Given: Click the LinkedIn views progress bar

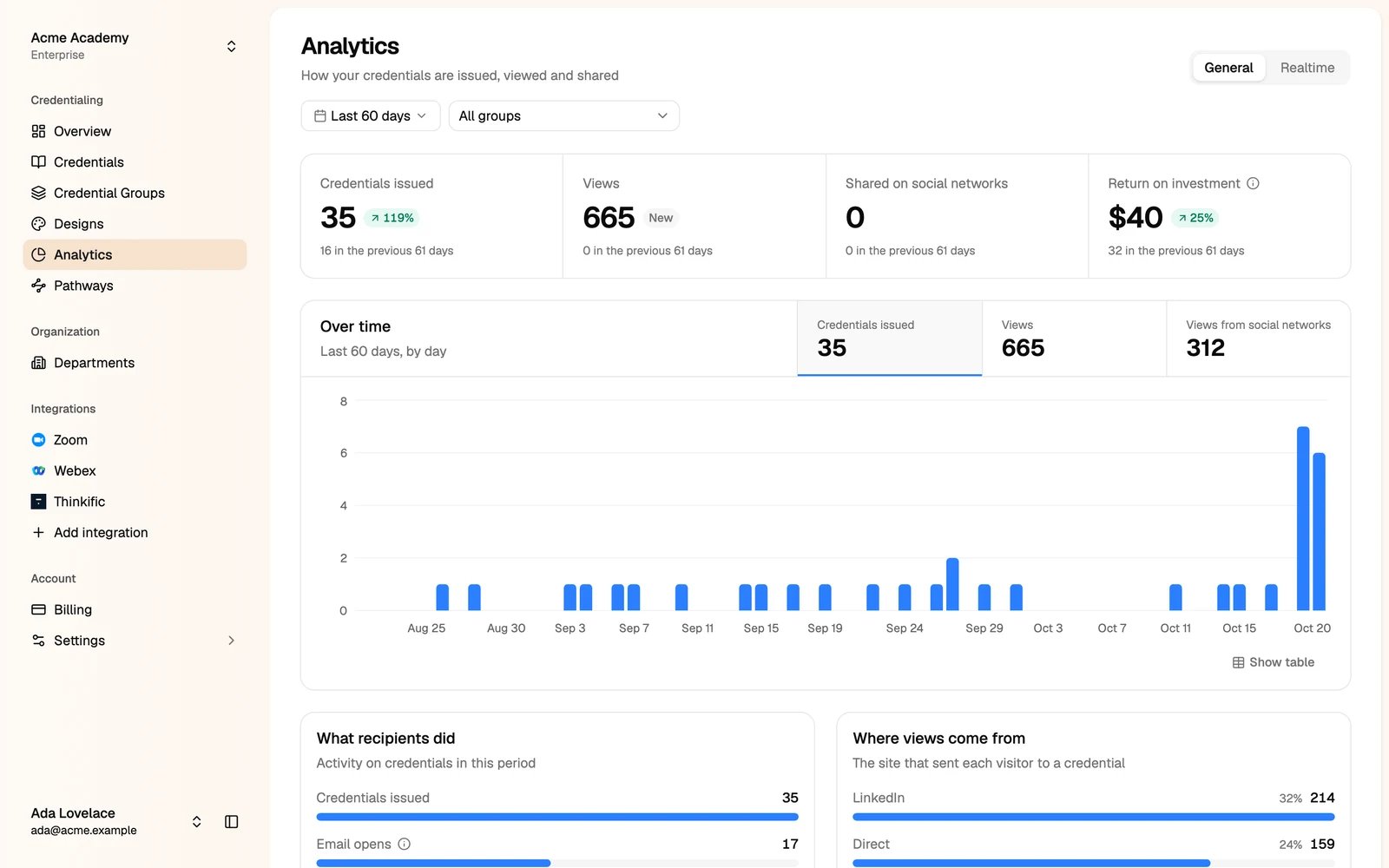Looking at the screenshot, I should (x=1094, y=817).
